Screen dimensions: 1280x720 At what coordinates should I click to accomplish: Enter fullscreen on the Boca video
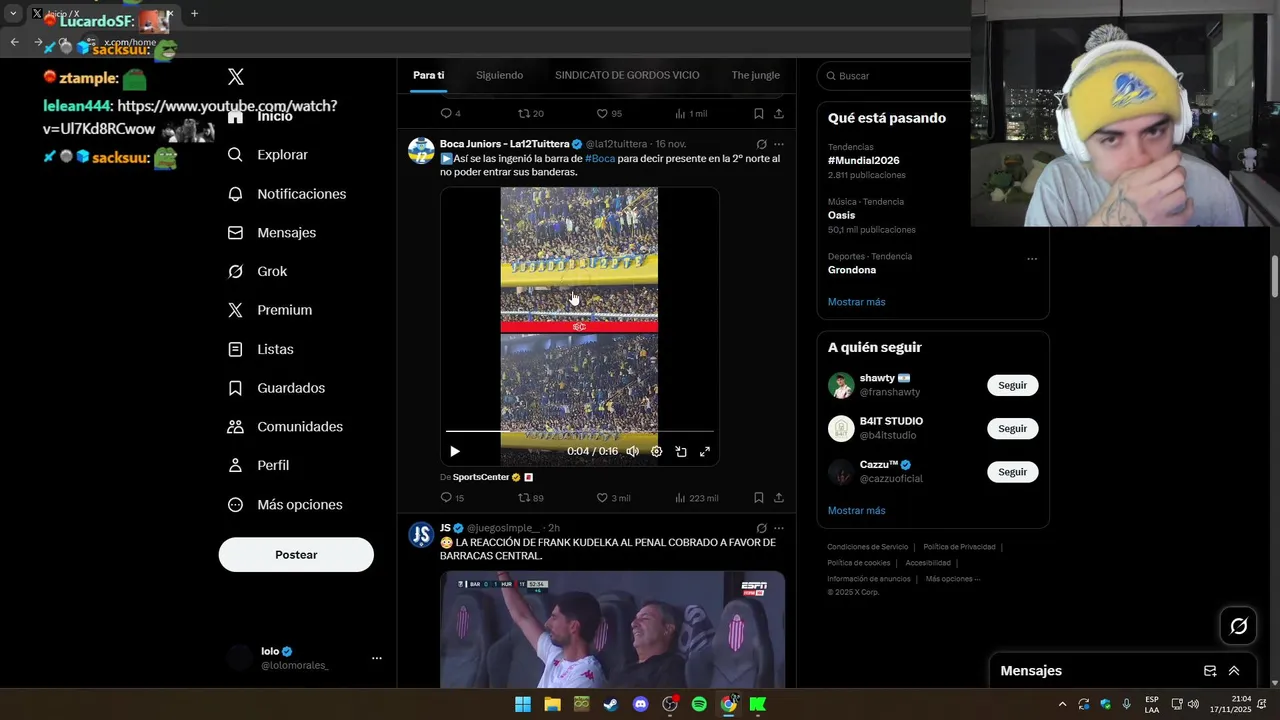705,451
